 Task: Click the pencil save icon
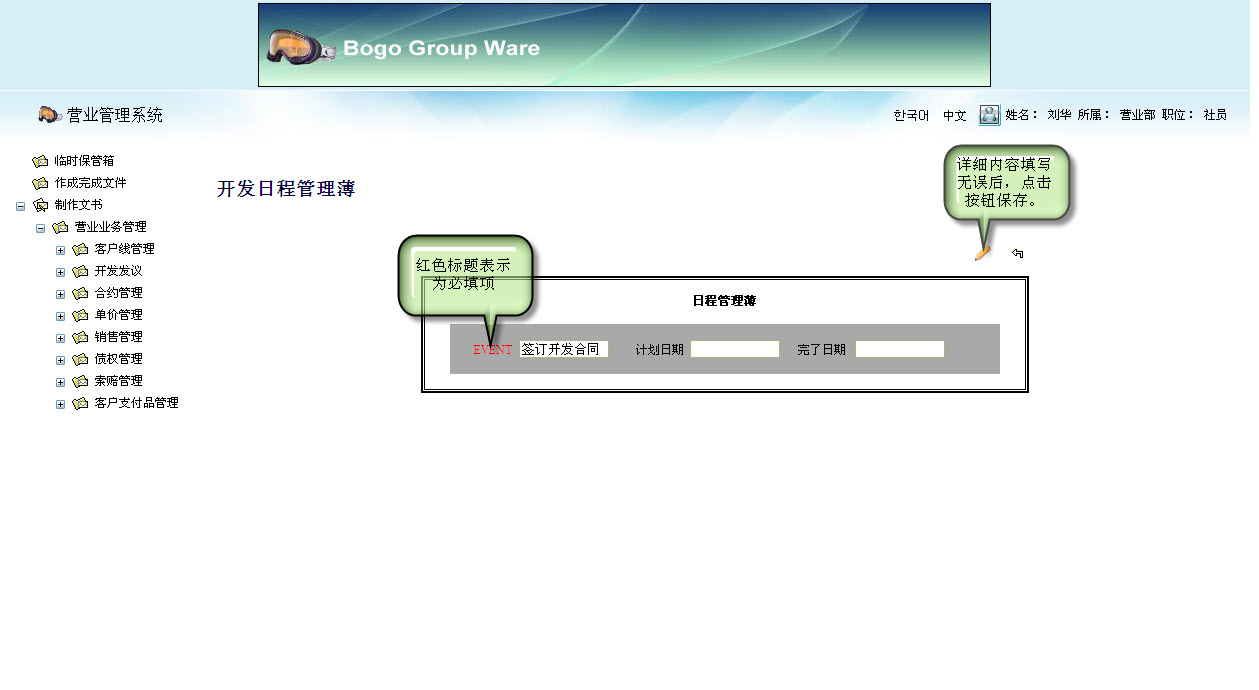pos(983,253)
